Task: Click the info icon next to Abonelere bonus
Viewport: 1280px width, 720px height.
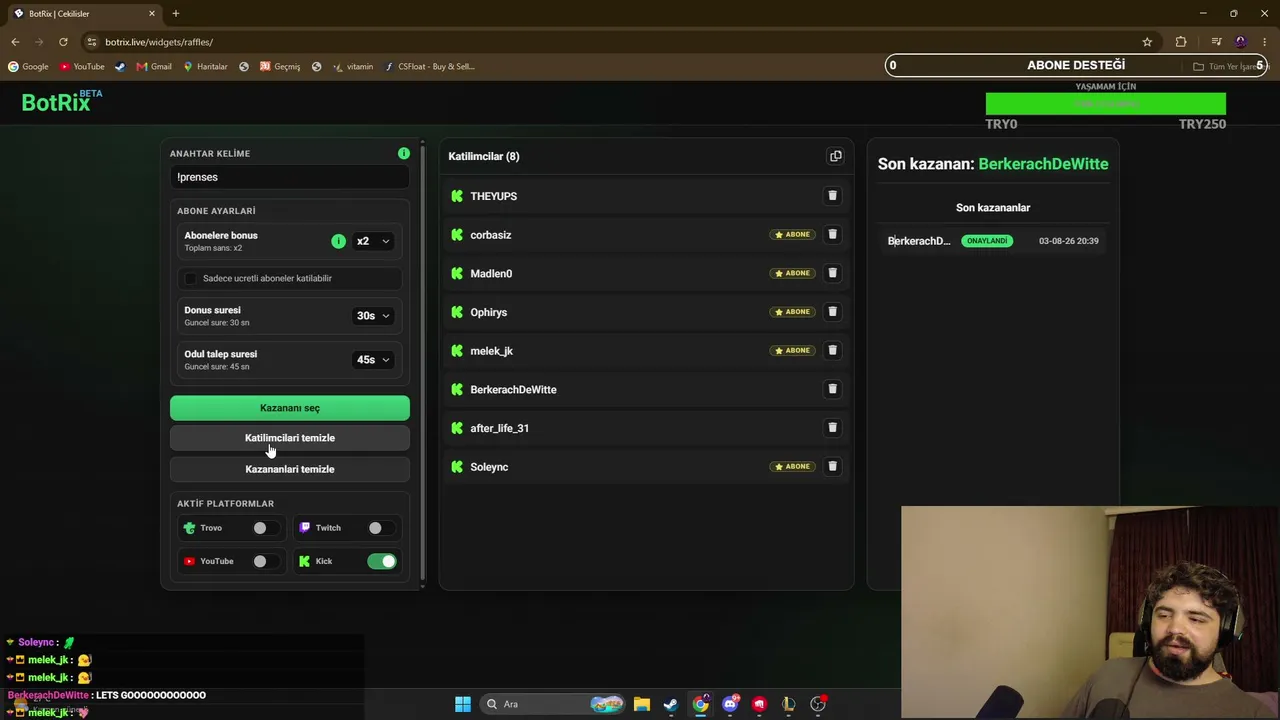Action: [x=338, y=241]
